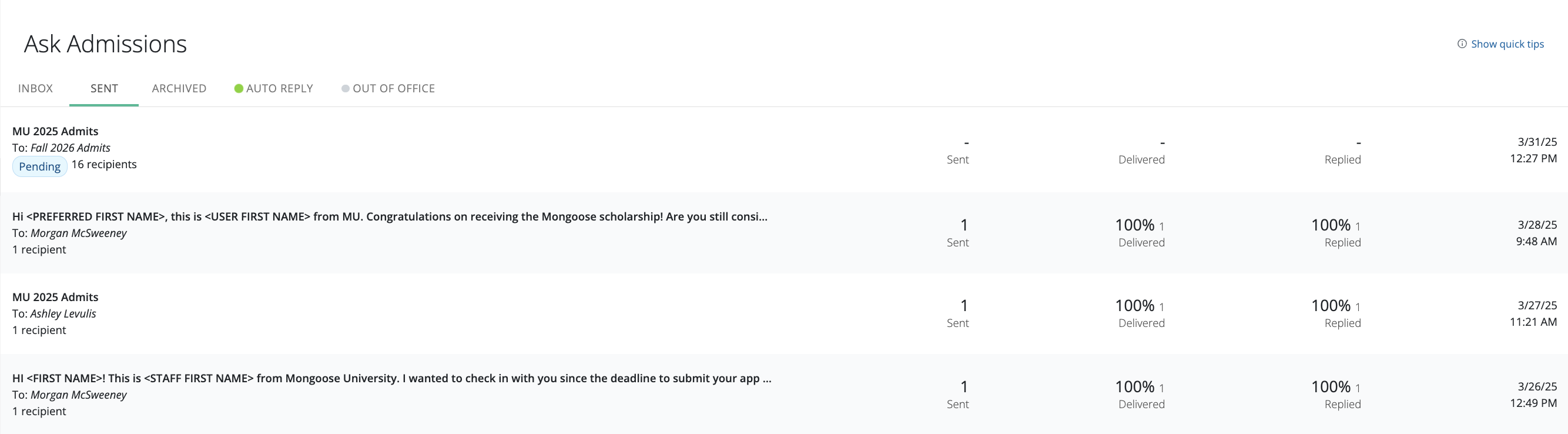Click the Fall 2026 Admits recipient name

(71, 148)
